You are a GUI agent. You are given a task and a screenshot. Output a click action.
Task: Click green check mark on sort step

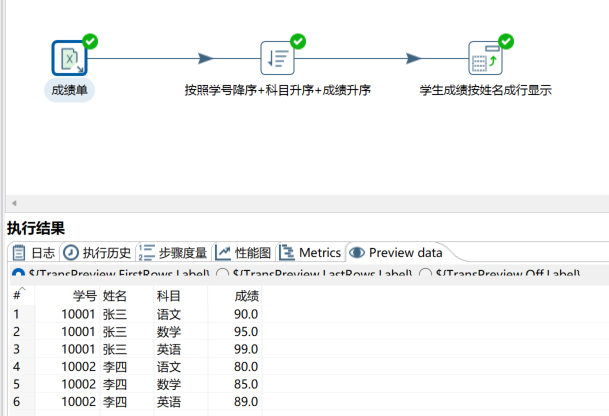298,41
